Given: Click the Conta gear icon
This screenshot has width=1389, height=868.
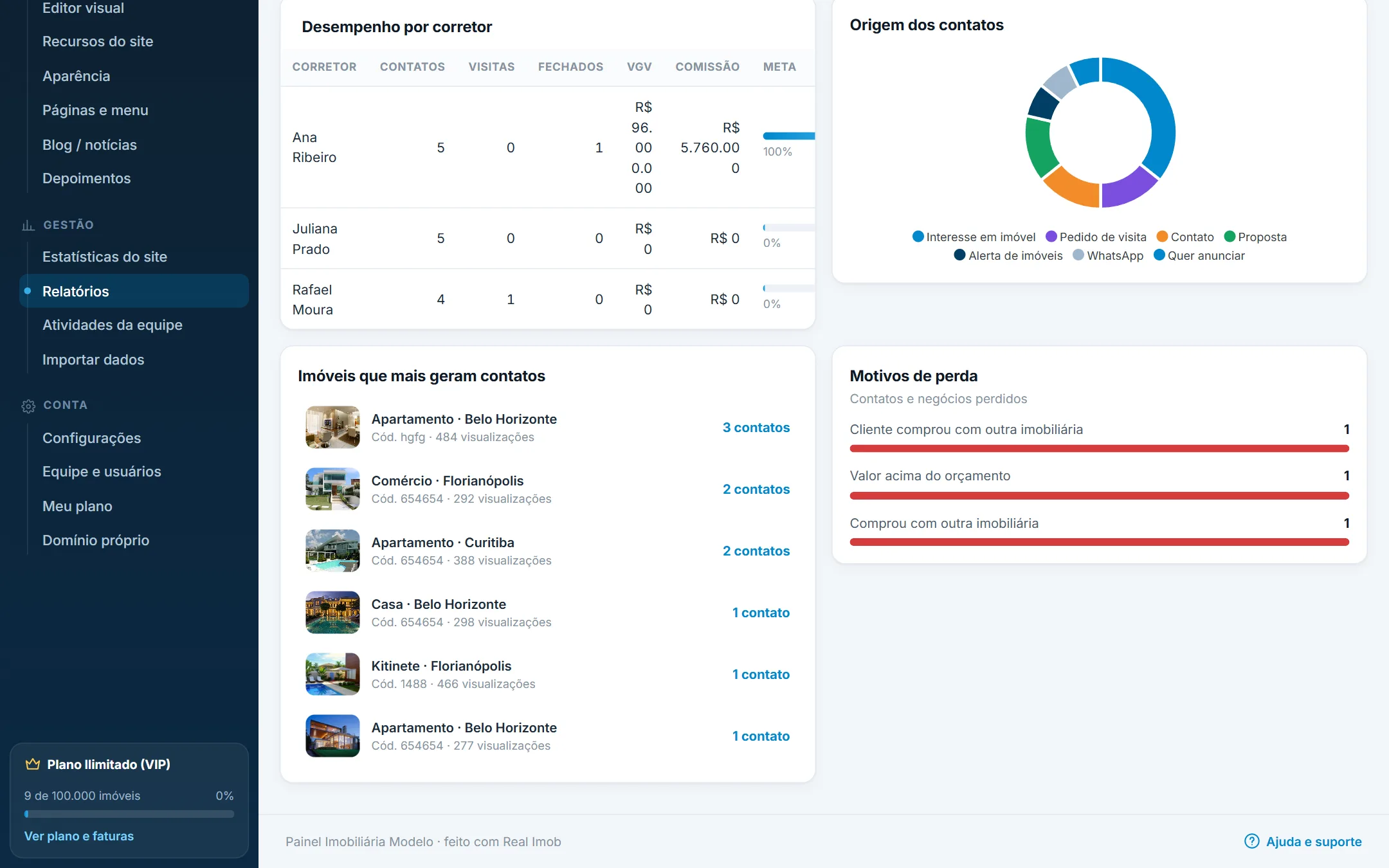Looking at the screenshot, I should click(28, 406).
